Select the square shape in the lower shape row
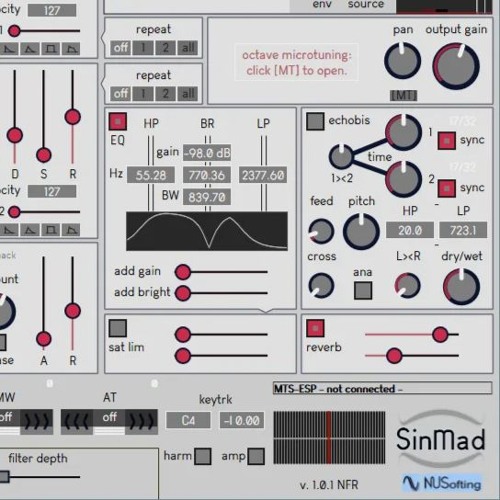Viewport: 500px width, 500px height. 51,230
